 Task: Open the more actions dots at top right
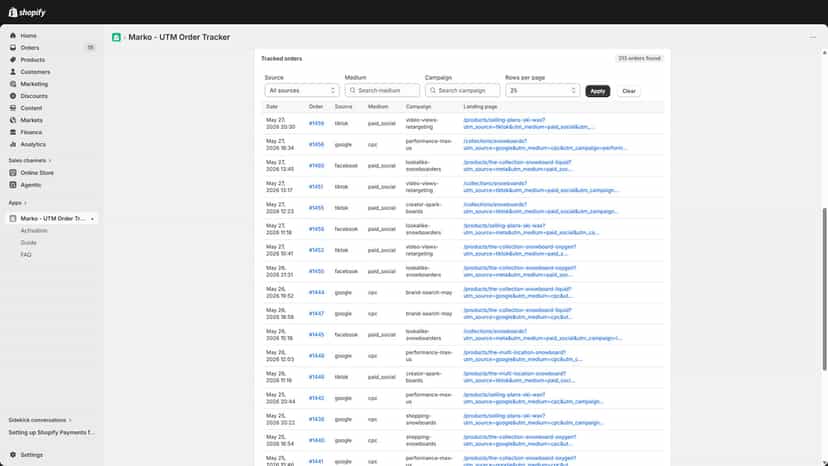pyautogui.click(x=813, y=37)
